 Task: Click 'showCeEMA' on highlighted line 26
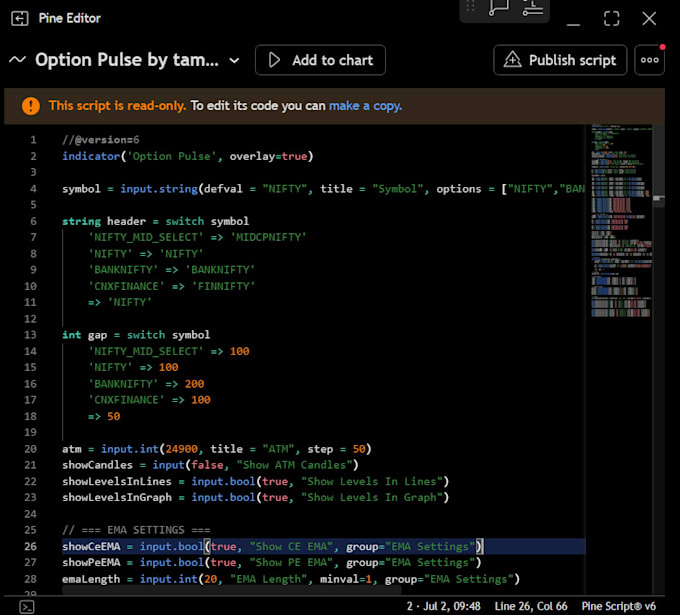pos(91,546)
